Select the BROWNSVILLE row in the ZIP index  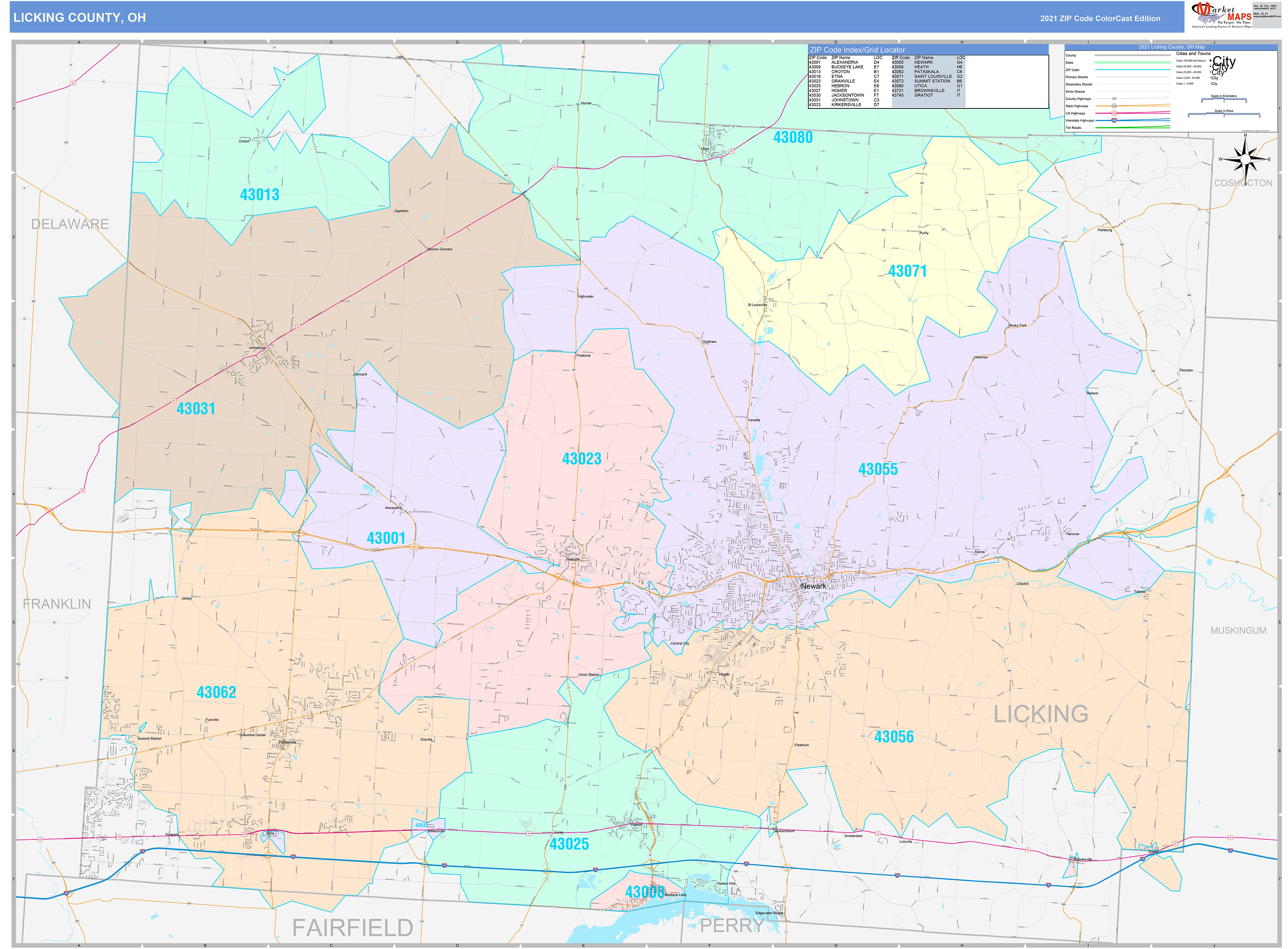coord(928,91)
